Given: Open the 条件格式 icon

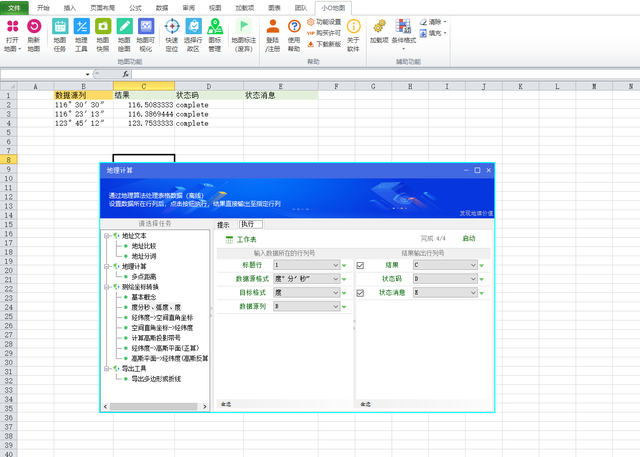Looking at the screenshot, I should (403, 27).
